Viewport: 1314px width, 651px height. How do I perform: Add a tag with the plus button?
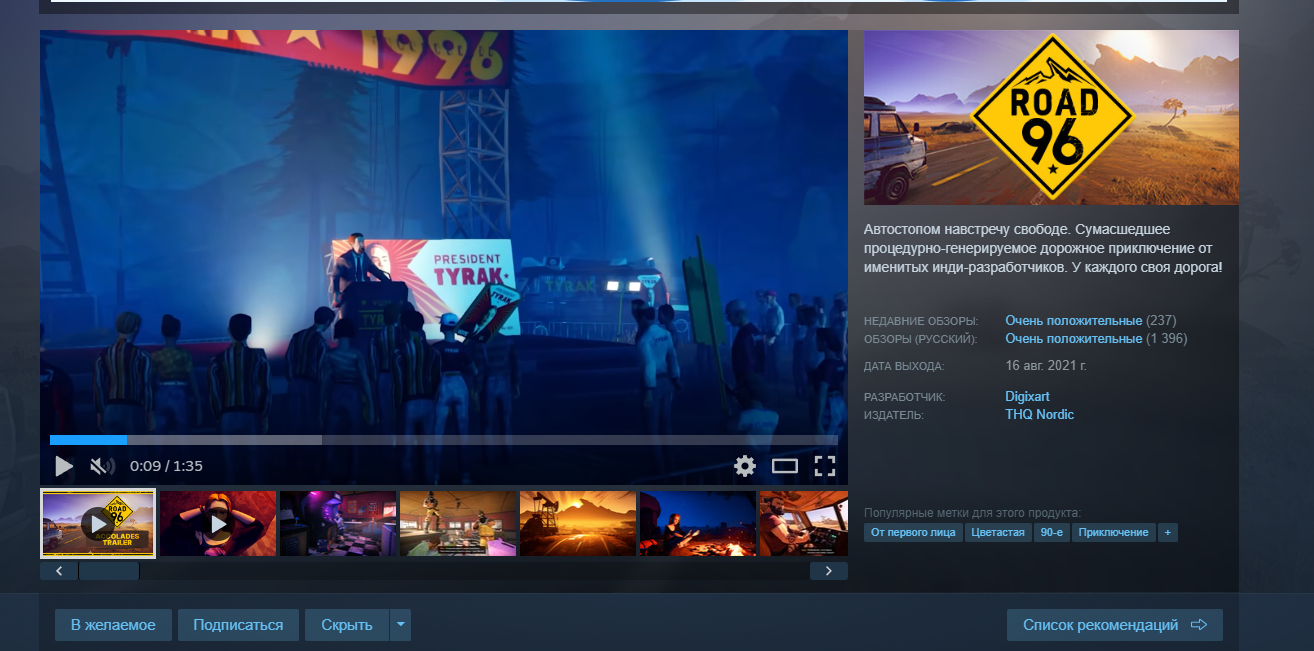pos(1167,532)
